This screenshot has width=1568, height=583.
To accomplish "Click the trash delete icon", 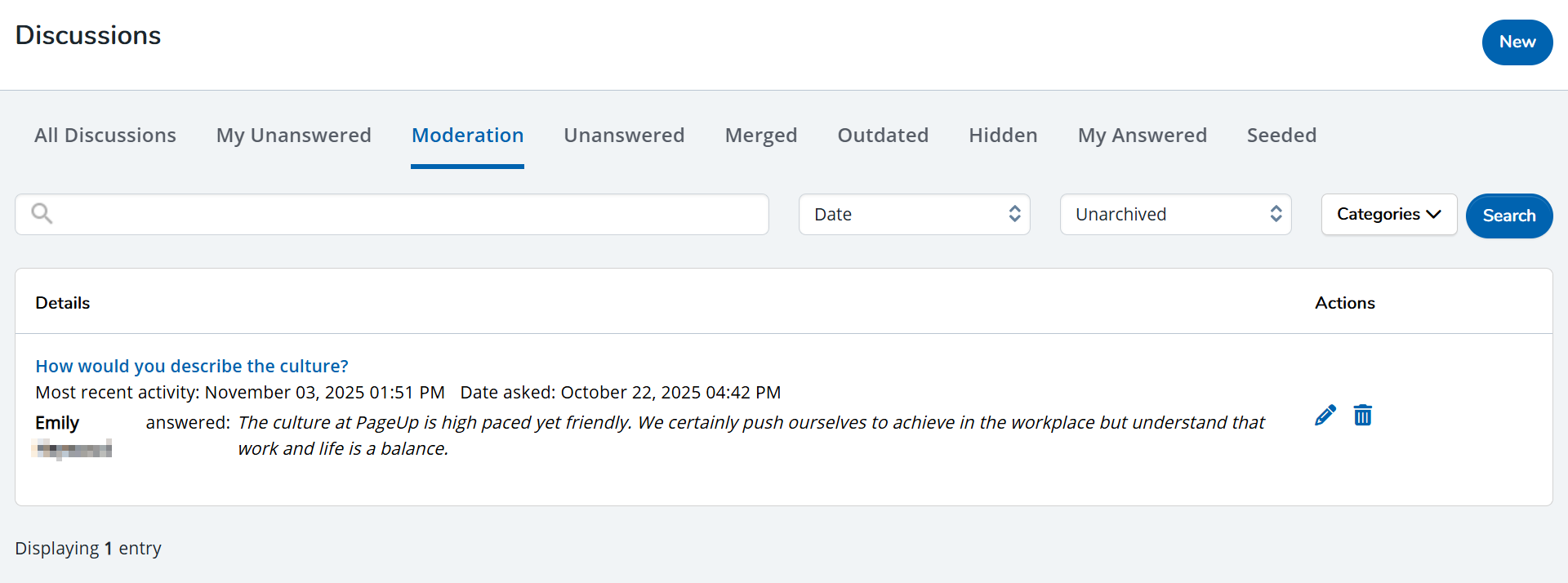I will [x=1362, y=416].
